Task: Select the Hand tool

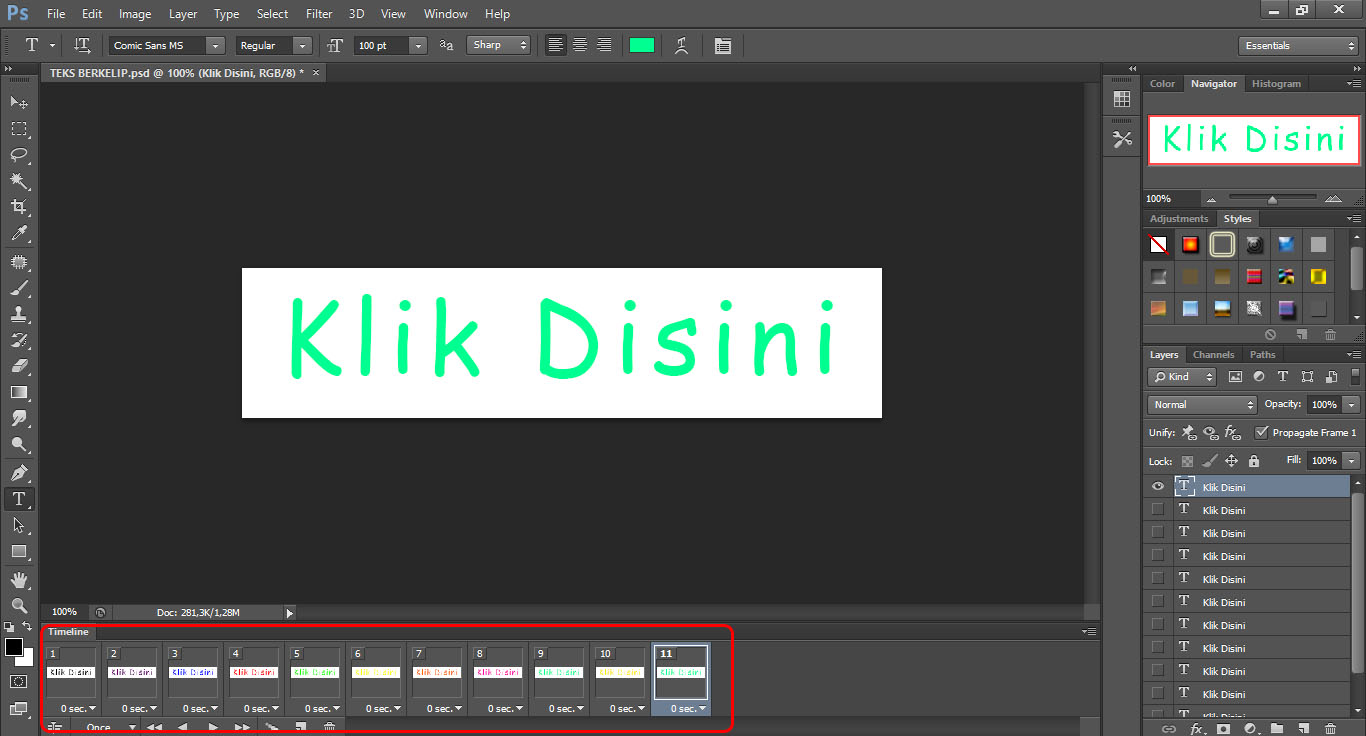Action: coord(18,579)
